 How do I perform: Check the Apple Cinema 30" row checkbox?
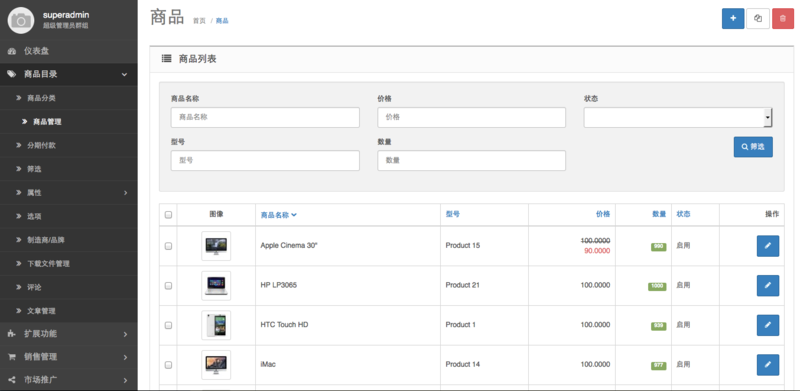tap(168, 246)
